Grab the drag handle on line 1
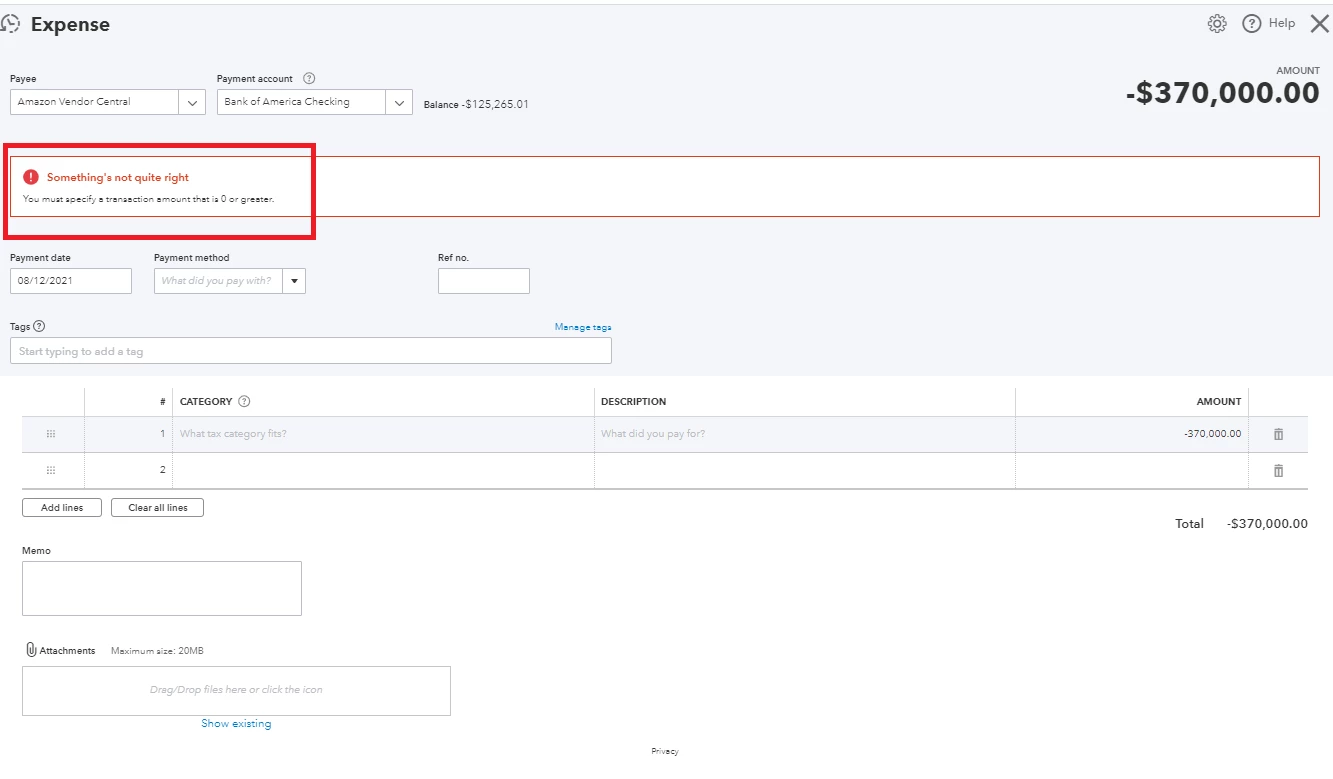Screen dimensions: 1333x779 51,434
